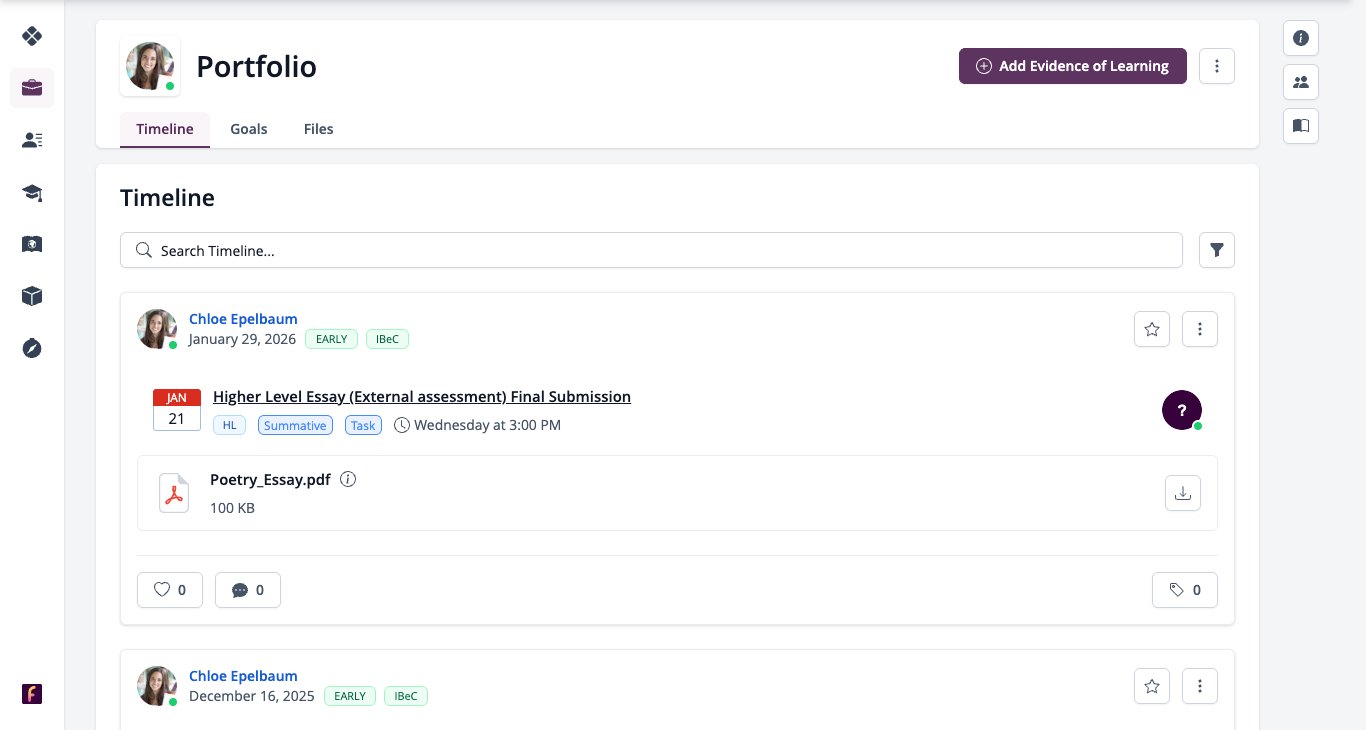Viewport: 1366px width, 730px height.
Task: Click Add Evidence of Learning button
Action: pyautogui.click(x=1073, y=66)
